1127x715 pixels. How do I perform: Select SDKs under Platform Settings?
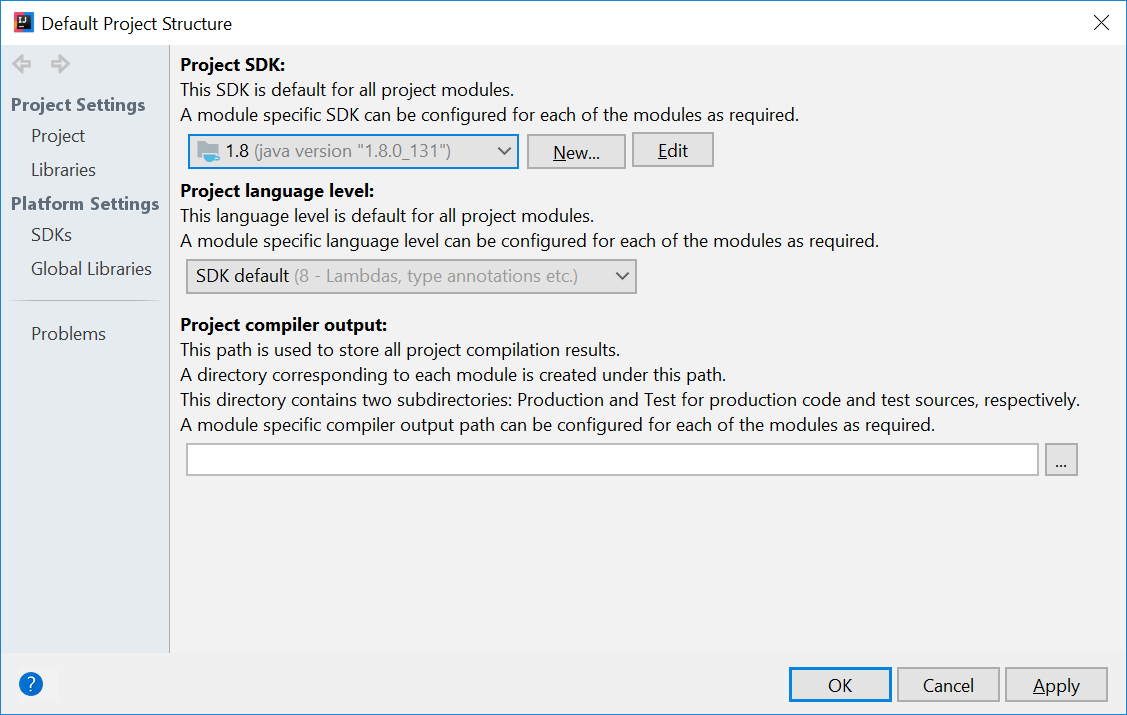point(53,234)
